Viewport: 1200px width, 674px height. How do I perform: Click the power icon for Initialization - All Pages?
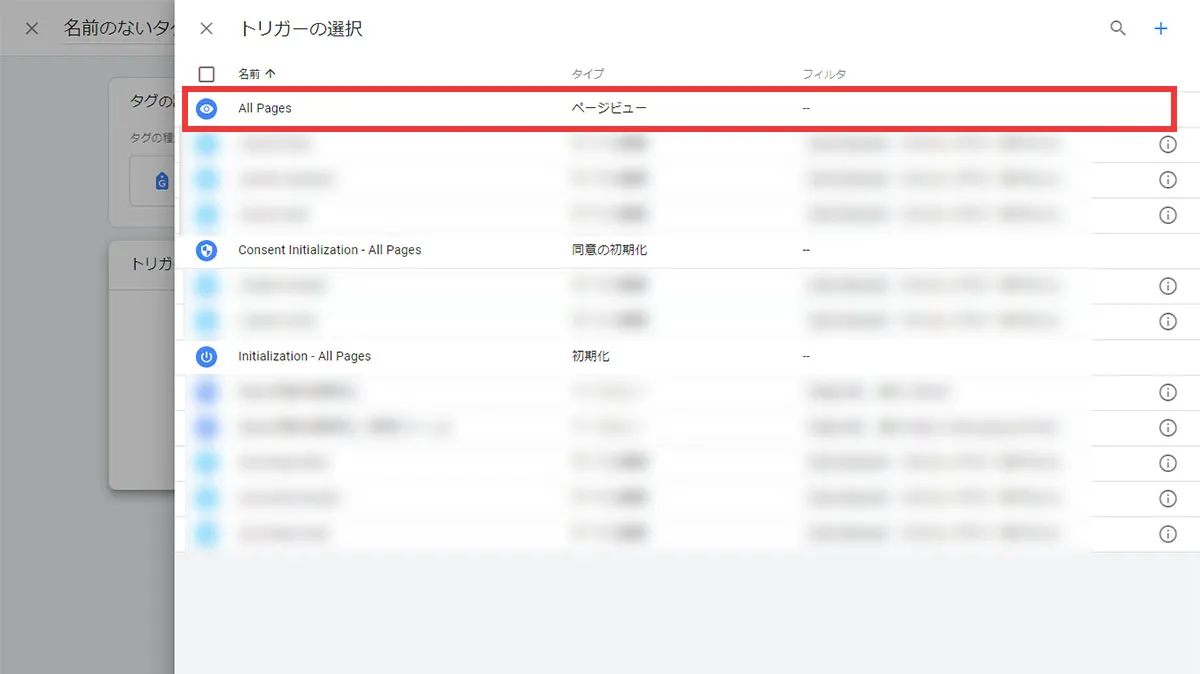[x=207, y=357]
